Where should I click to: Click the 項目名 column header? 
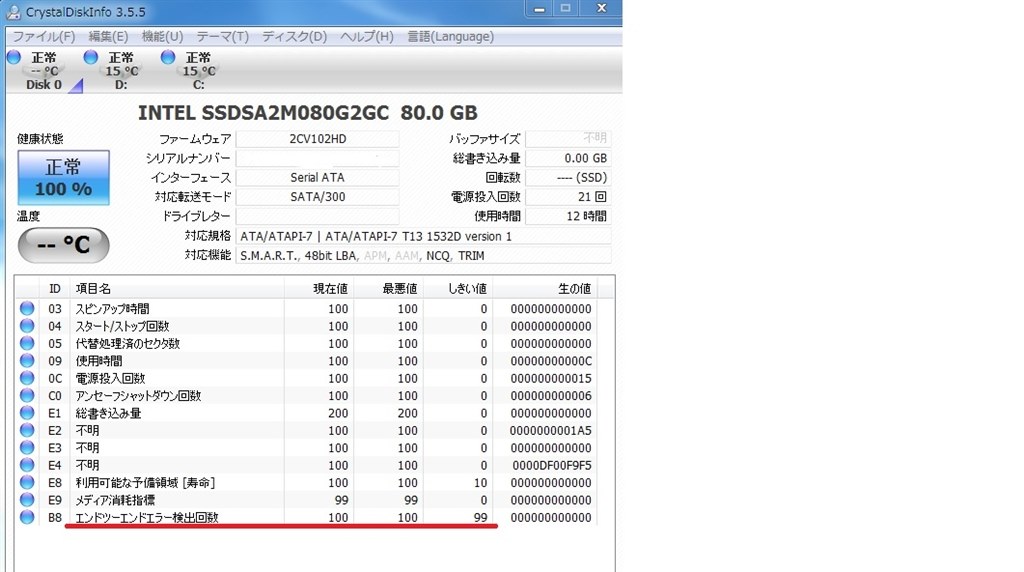coord(176,289)
